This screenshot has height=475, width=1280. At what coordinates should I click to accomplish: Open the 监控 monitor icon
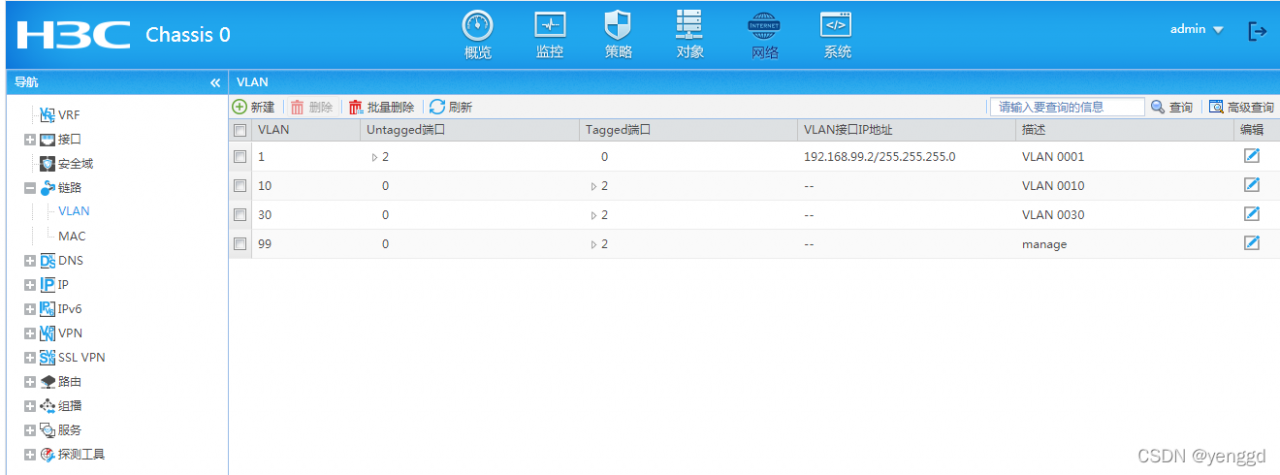coord(550,25)
